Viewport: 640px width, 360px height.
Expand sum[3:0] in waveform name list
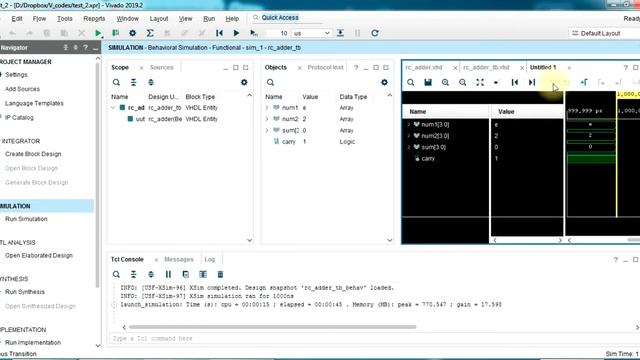tap(409, 147)
